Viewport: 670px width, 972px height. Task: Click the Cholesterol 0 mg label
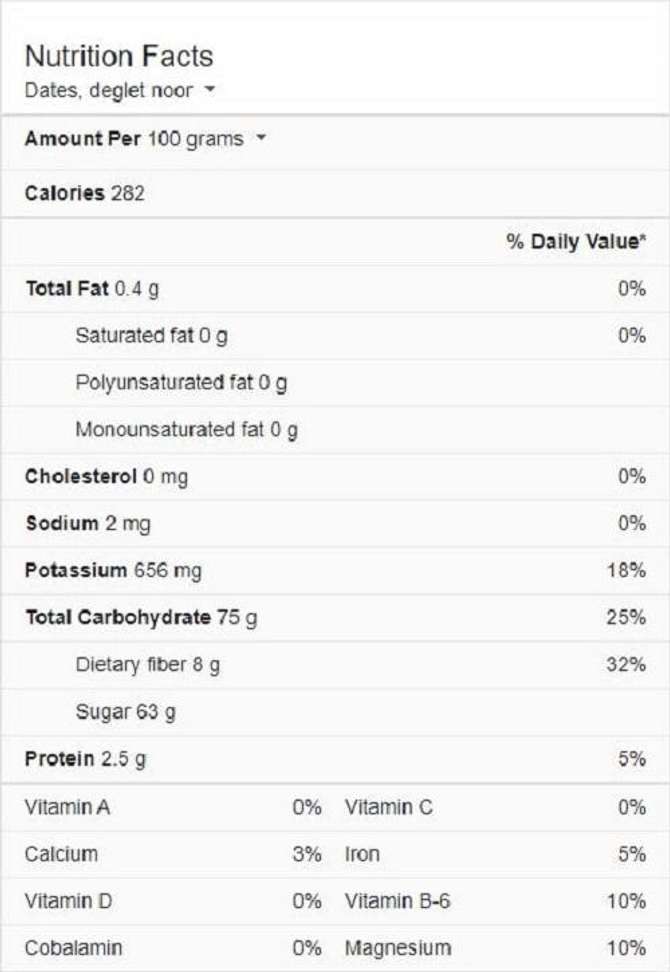click(106, 477)
